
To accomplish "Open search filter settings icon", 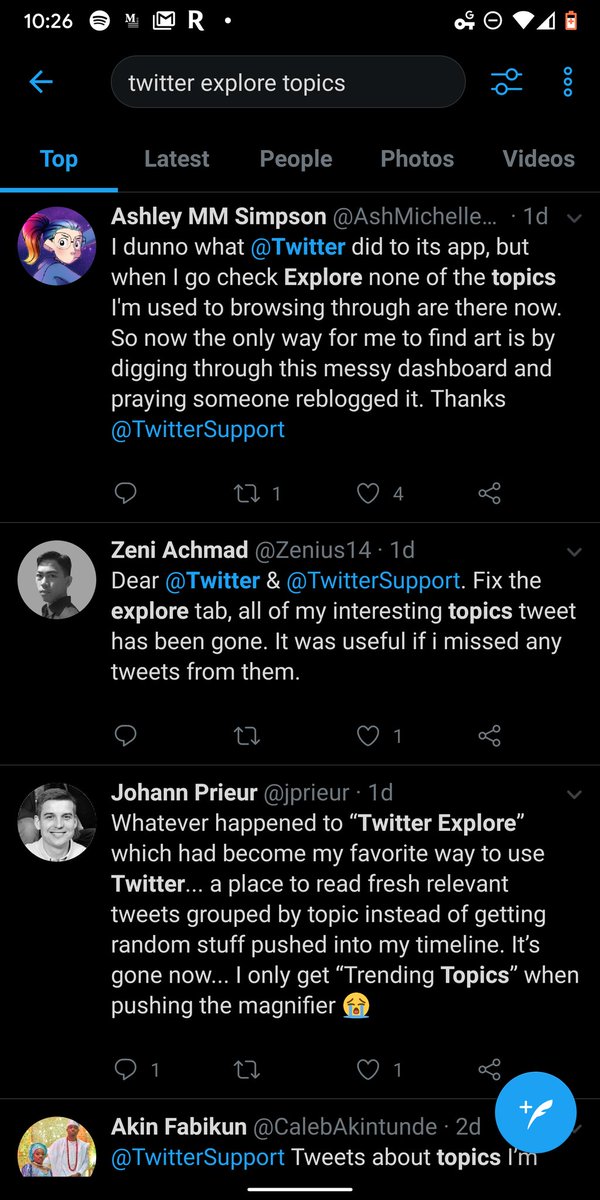I will [506, 82].
